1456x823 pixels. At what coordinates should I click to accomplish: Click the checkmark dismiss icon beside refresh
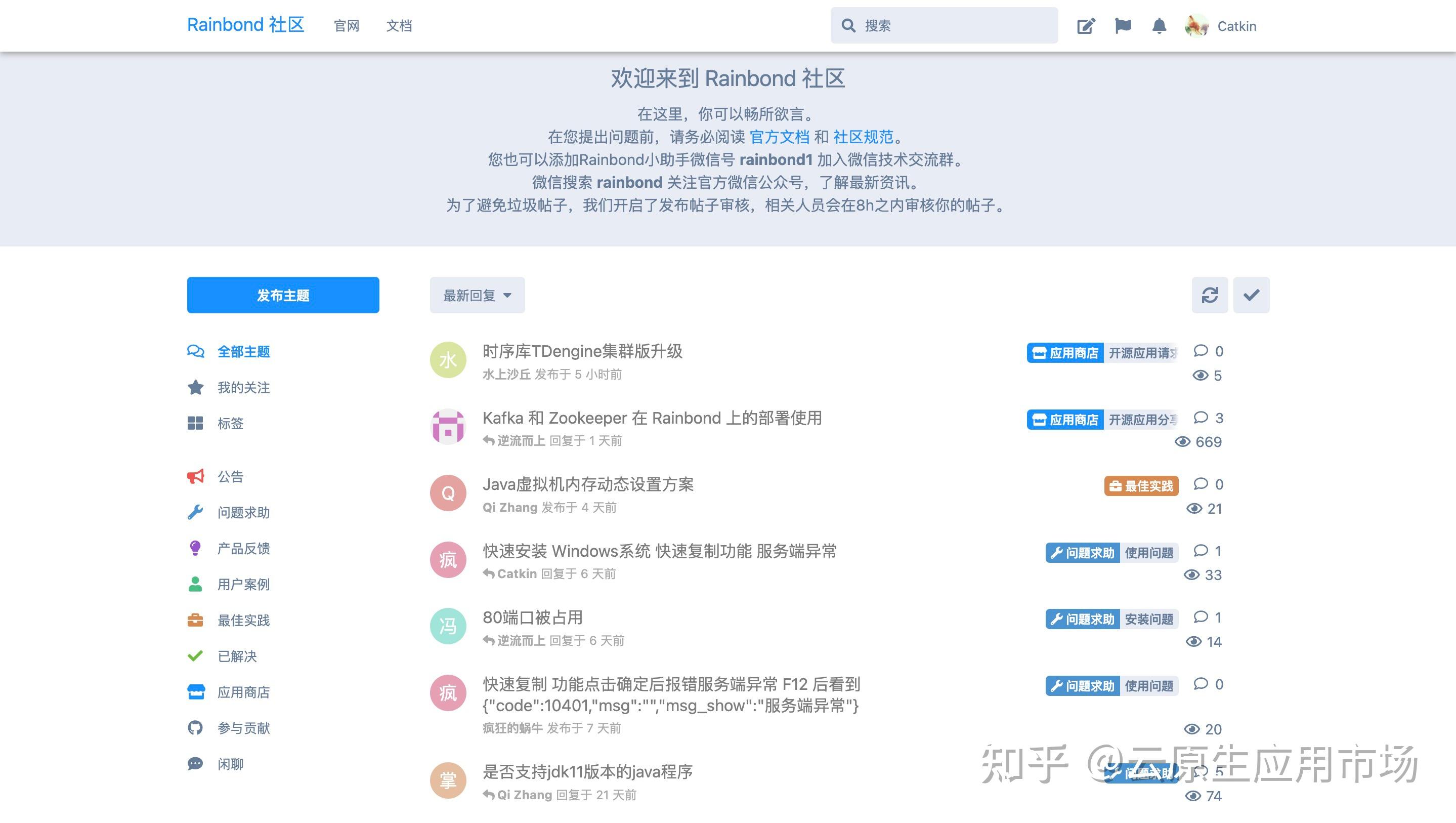tap(1252, 295)
